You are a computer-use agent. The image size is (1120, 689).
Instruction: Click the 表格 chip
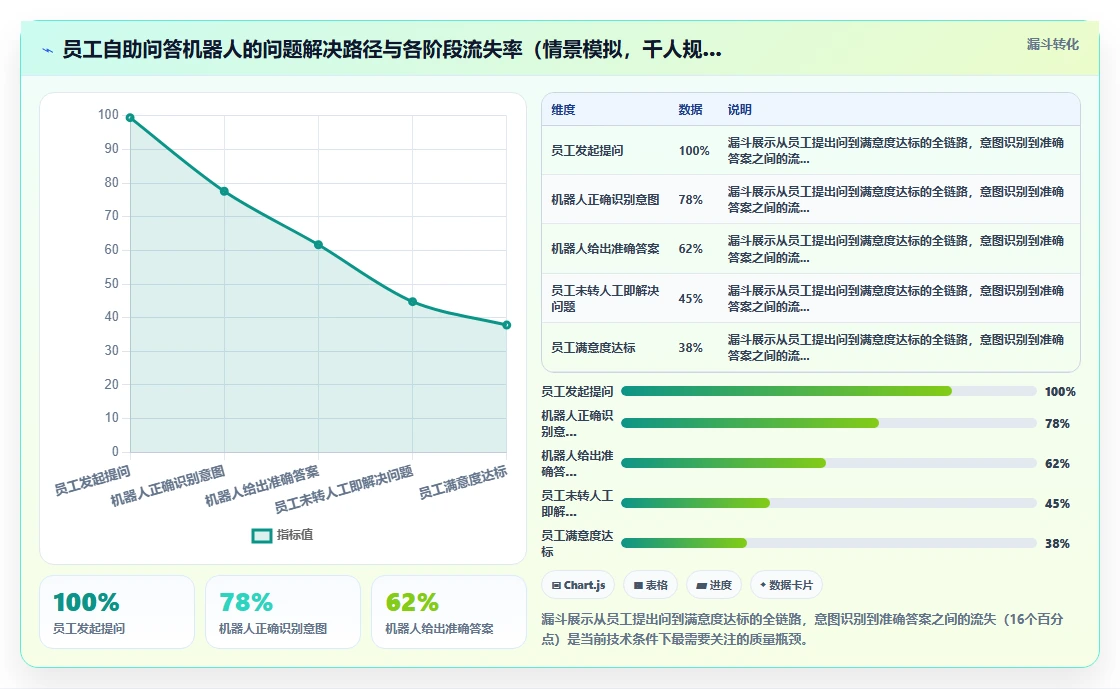[651, 585]
